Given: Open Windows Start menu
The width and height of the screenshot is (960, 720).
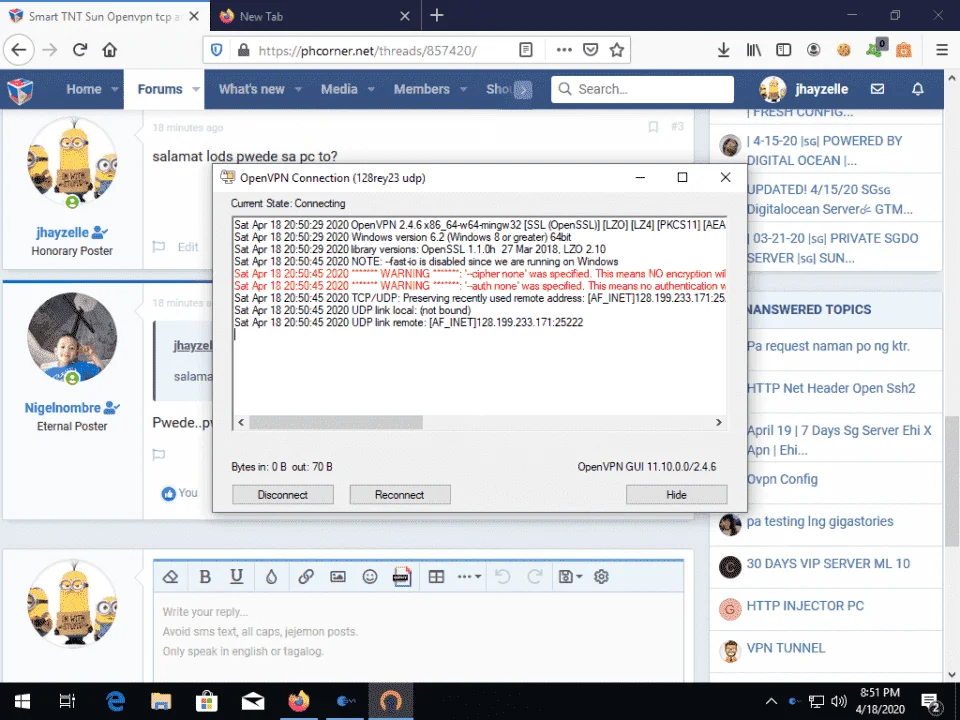Looking at the screenshot, I should 22,701.
